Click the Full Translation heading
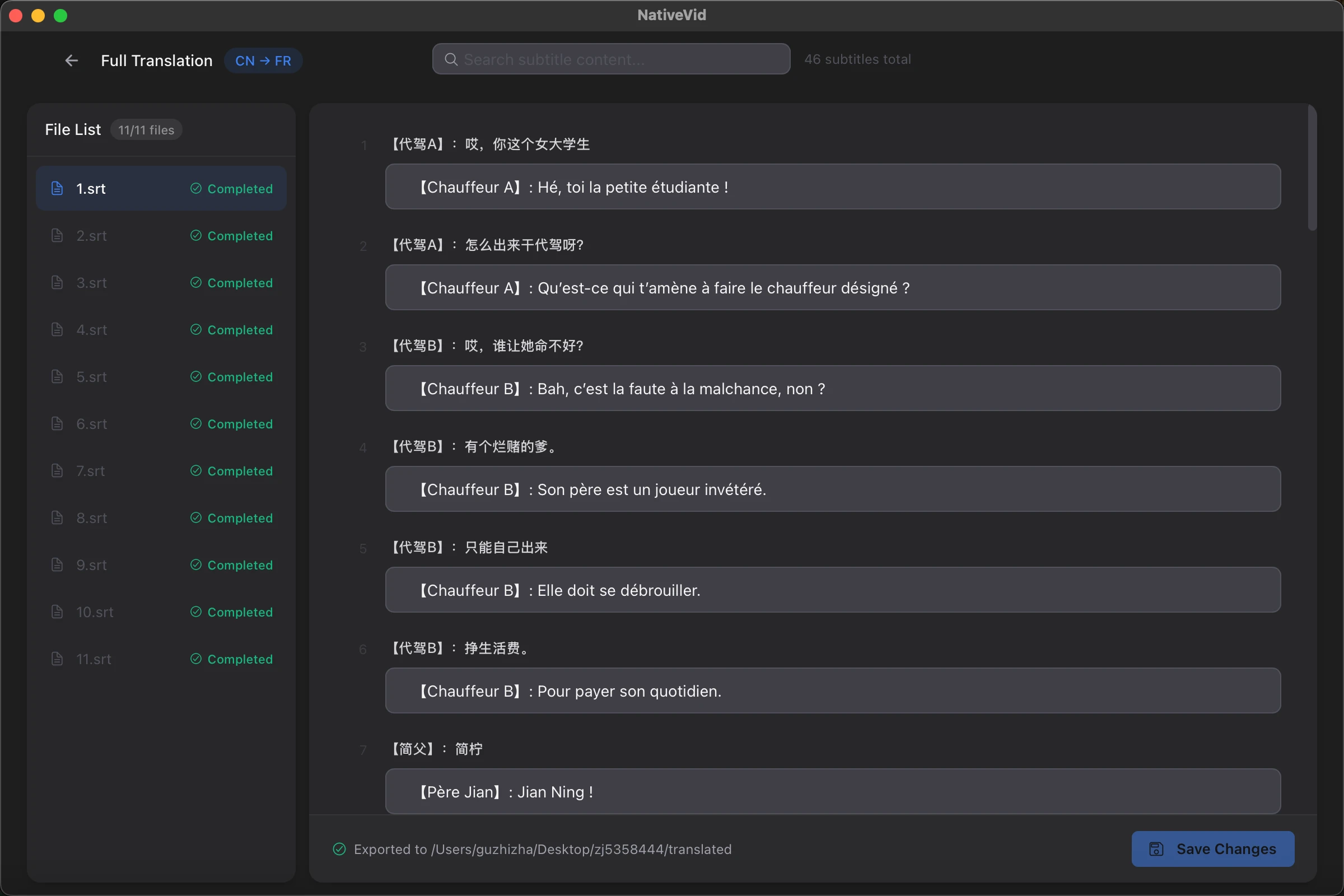The height and width of the screenshot is (896, 1344). [x=157, y=60]
